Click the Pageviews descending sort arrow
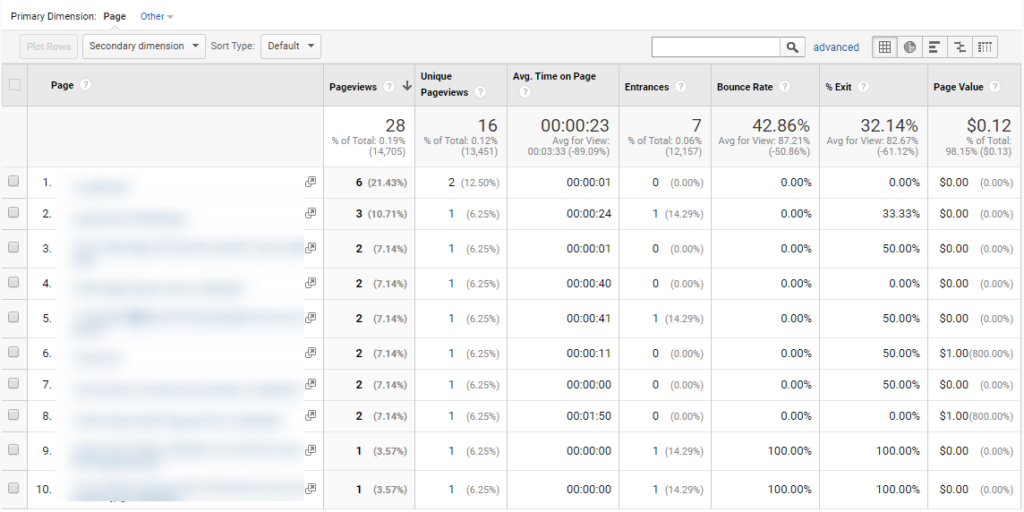This screenshot has width=1024, height=512. click(407, 86)
